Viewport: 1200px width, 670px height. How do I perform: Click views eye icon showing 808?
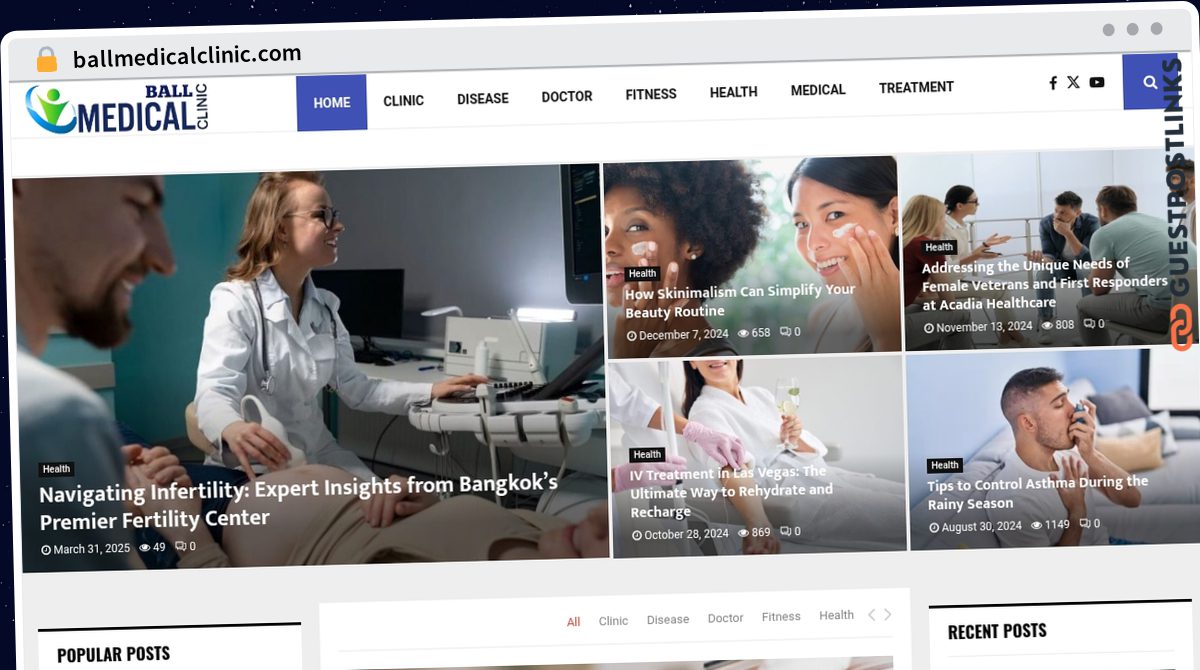point(1047,325)
